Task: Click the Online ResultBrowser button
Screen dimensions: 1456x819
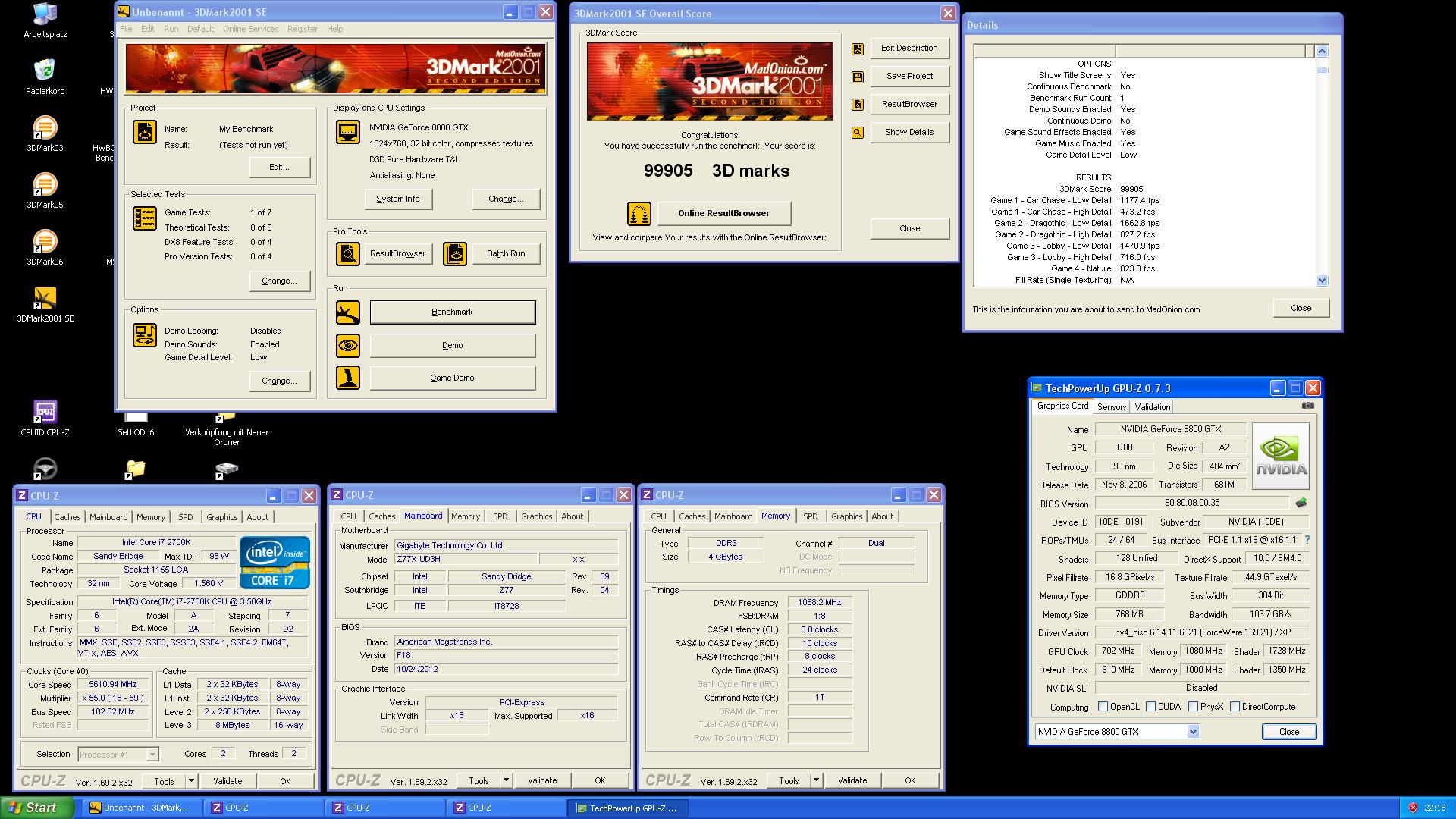Action: point(723,213)
